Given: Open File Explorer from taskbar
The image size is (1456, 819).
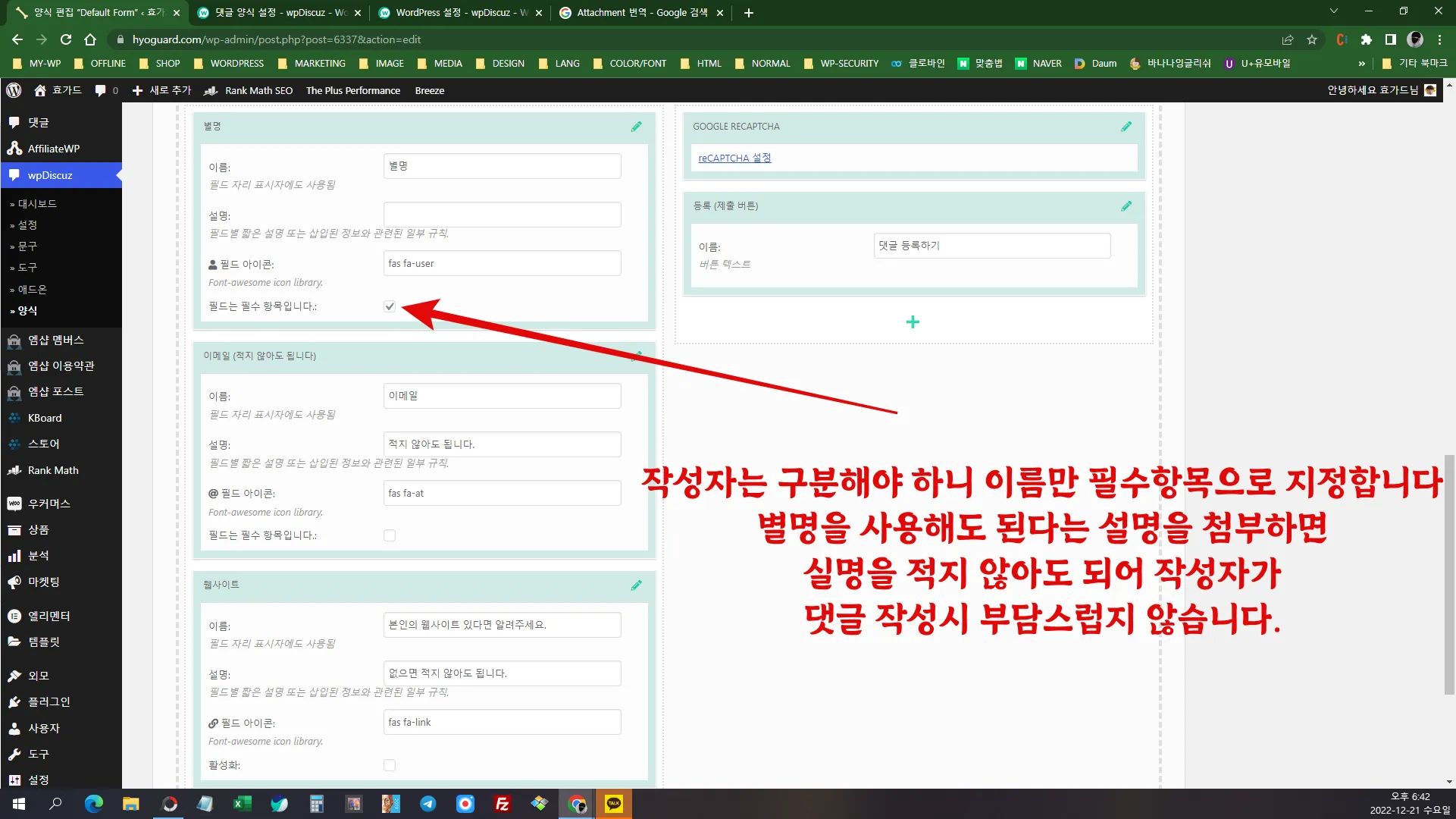Looking at the screenshot, I should point(131,804).
